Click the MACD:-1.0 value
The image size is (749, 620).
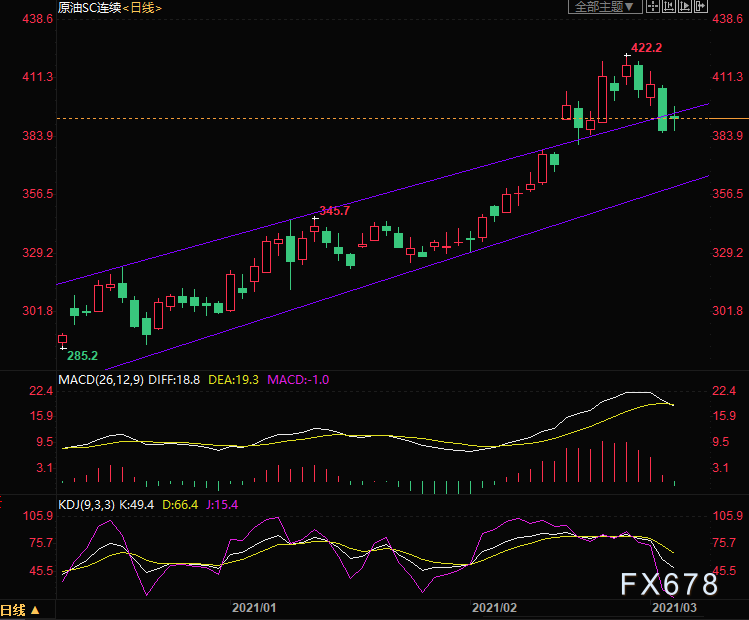[298, 380]
